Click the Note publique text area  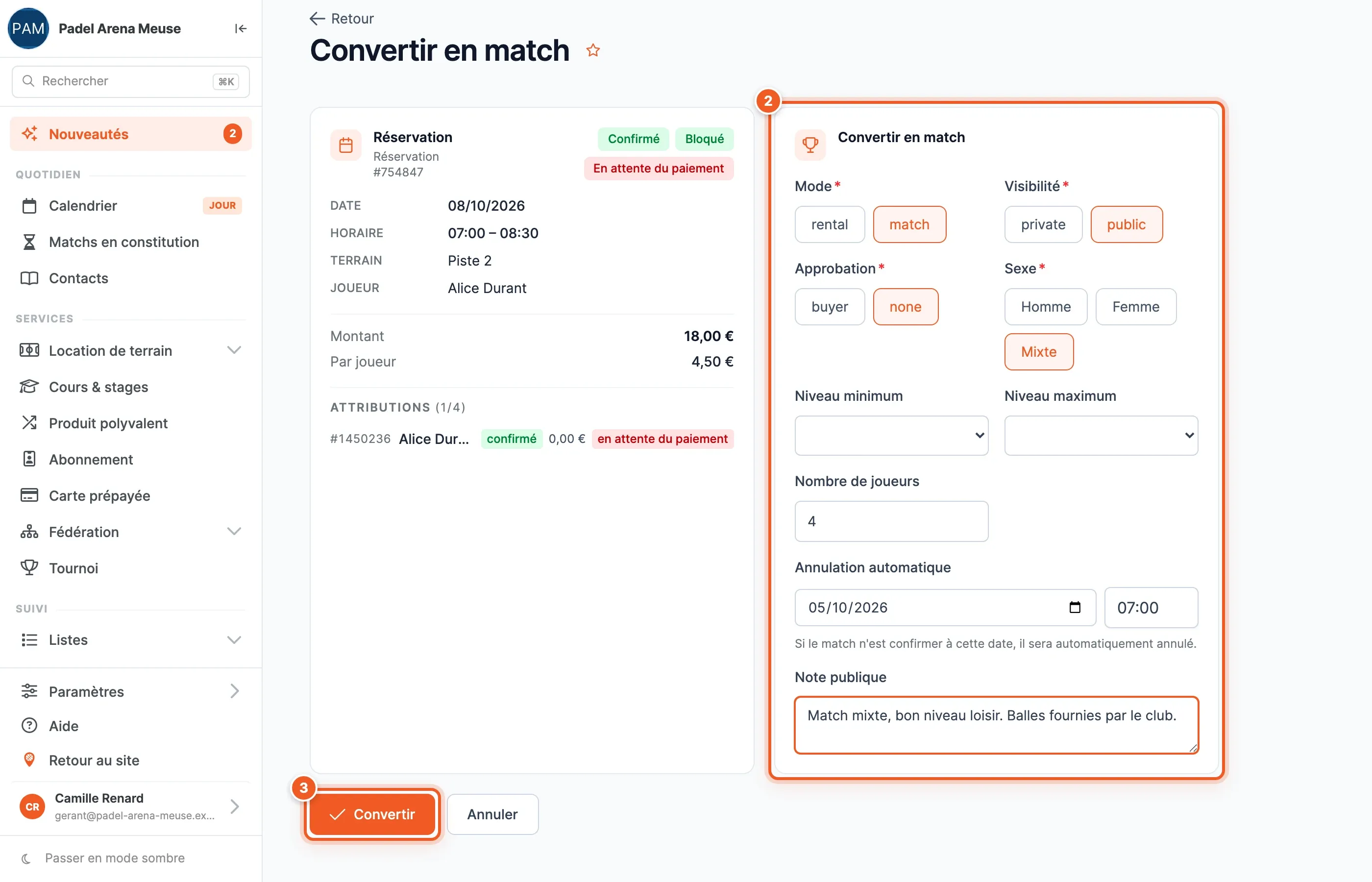(996, 725)
